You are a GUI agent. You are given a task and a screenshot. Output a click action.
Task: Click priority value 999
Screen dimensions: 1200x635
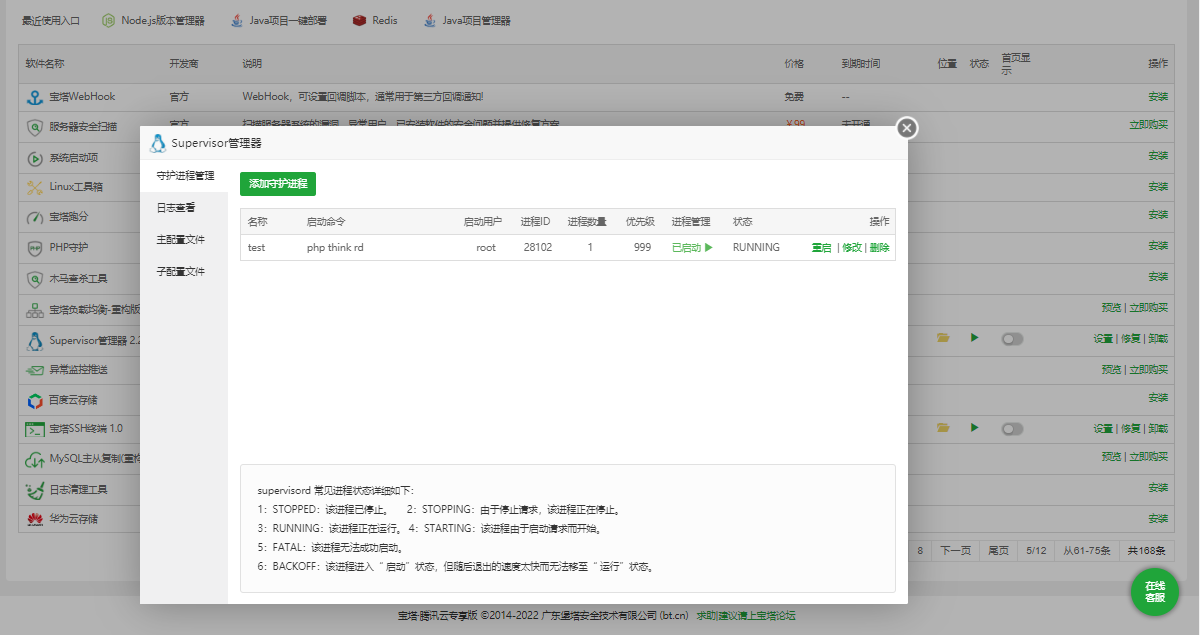pos(643,247)
